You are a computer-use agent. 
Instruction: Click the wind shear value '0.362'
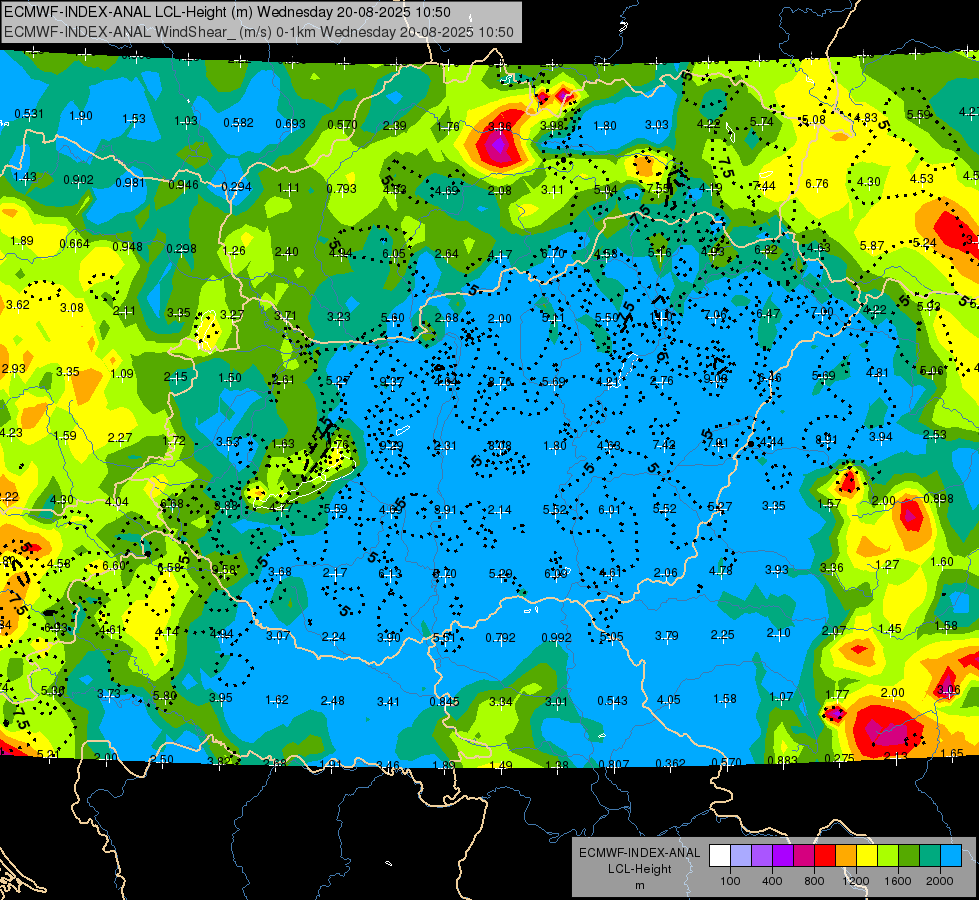[x=671, y=763]
